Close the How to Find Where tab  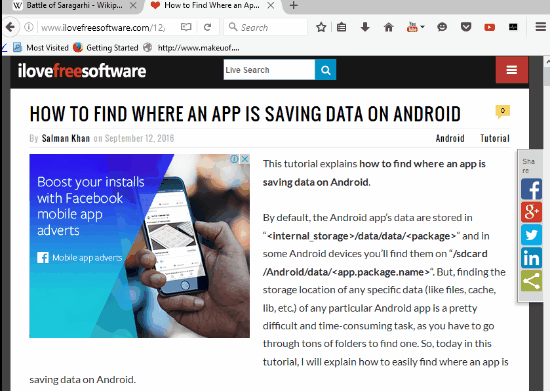click(x=270, y=6)
